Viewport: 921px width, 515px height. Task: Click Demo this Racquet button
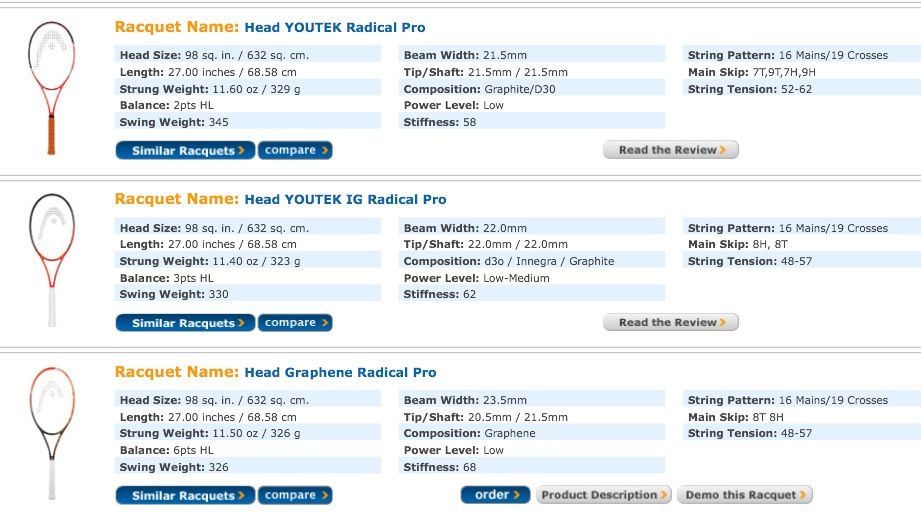pos(745,495)
